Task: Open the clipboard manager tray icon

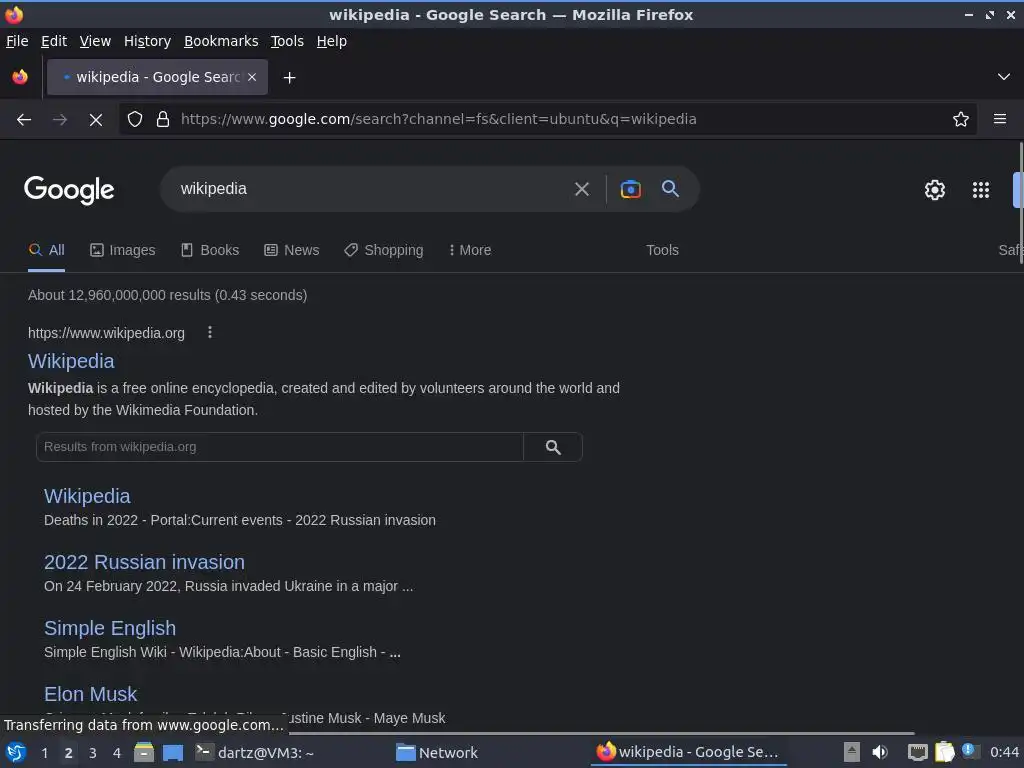Action: pos(944,752)
